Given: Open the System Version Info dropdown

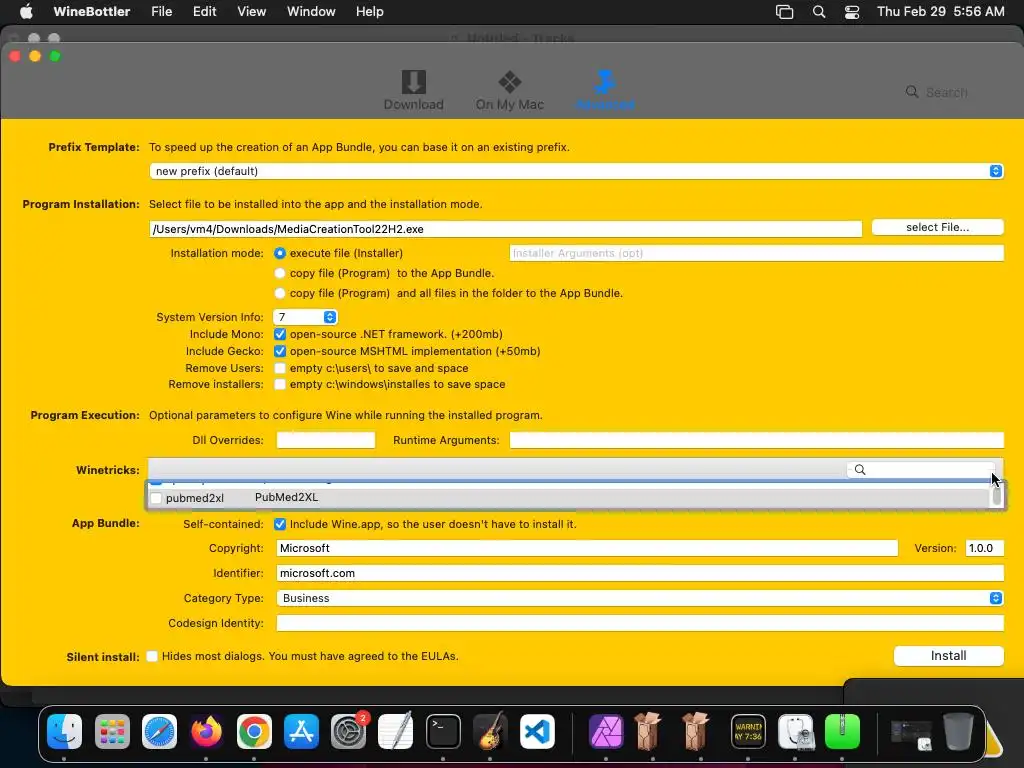Looking at the screenshot, I should click(304, 317).
